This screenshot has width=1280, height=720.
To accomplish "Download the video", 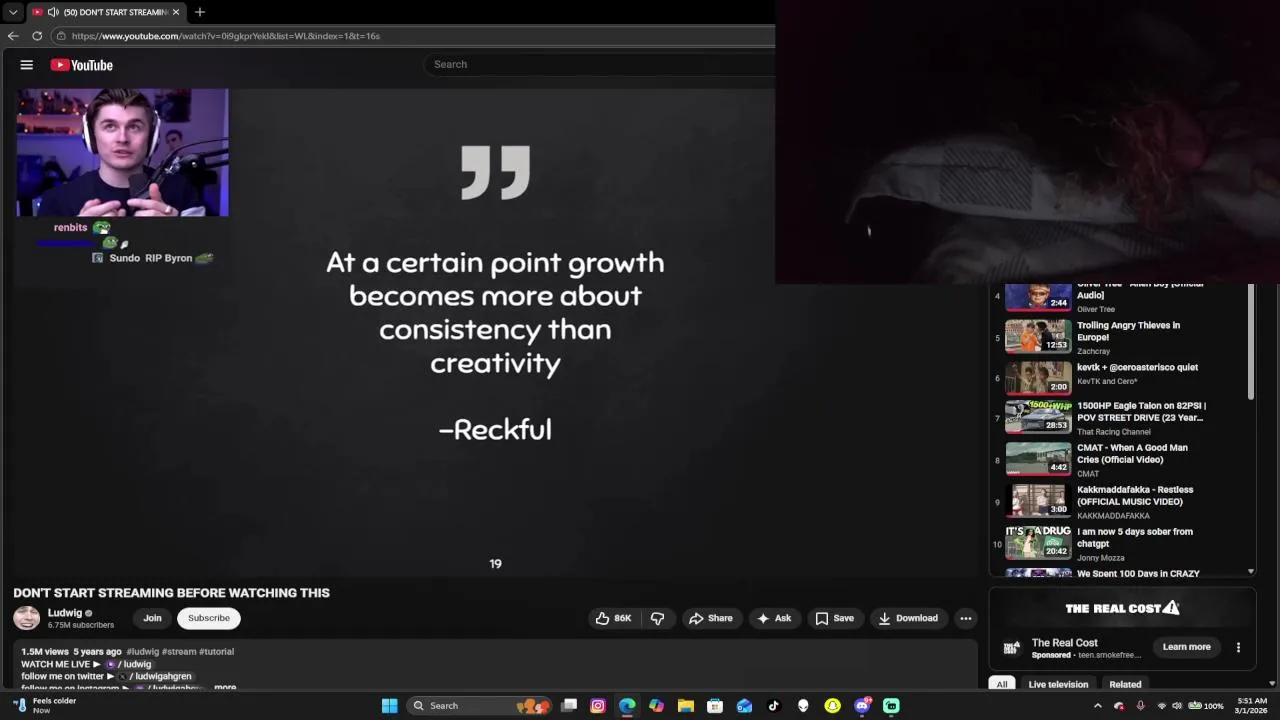I will click(x=908, y=618).
